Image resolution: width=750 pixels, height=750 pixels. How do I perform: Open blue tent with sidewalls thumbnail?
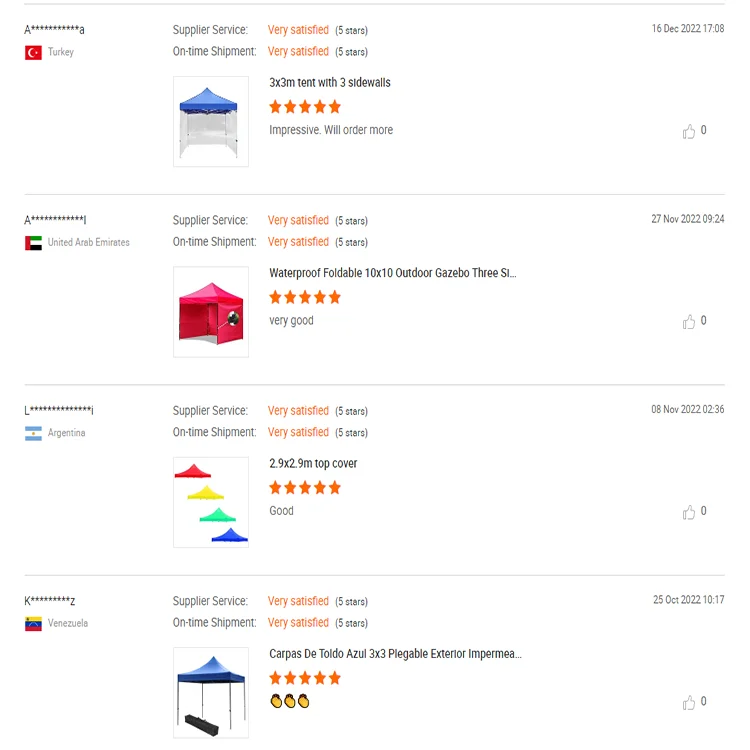210,121
